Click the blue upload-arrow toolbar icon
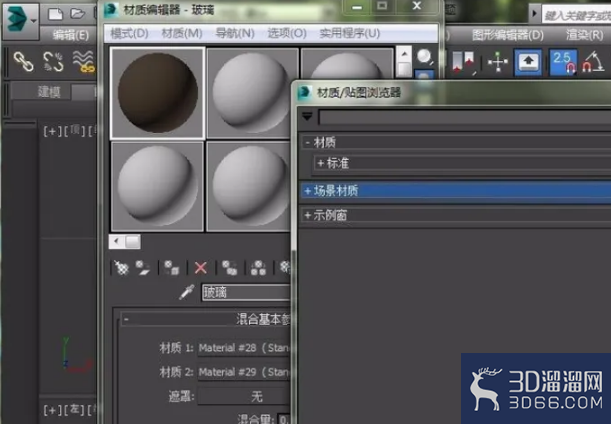Viewport: 611px width, 424px height. coord(528,62)
